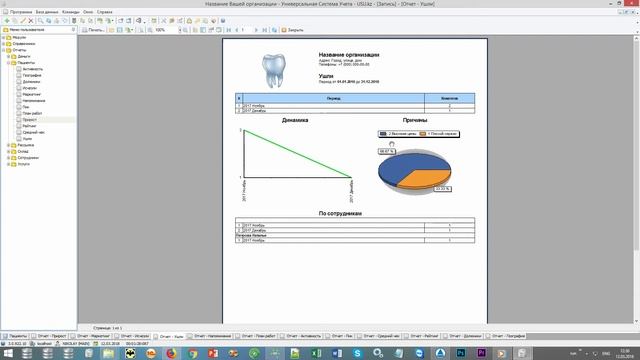
Task: Expand the Модули folder
Action: pos(4,38)
